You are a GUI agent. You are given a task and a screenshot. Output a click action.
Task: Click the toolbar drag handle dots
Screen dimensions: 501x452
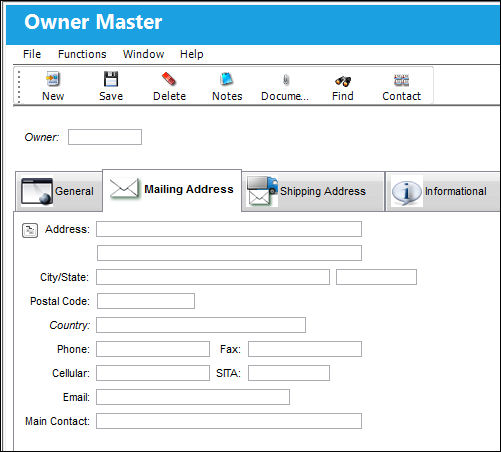coord(19,87)
